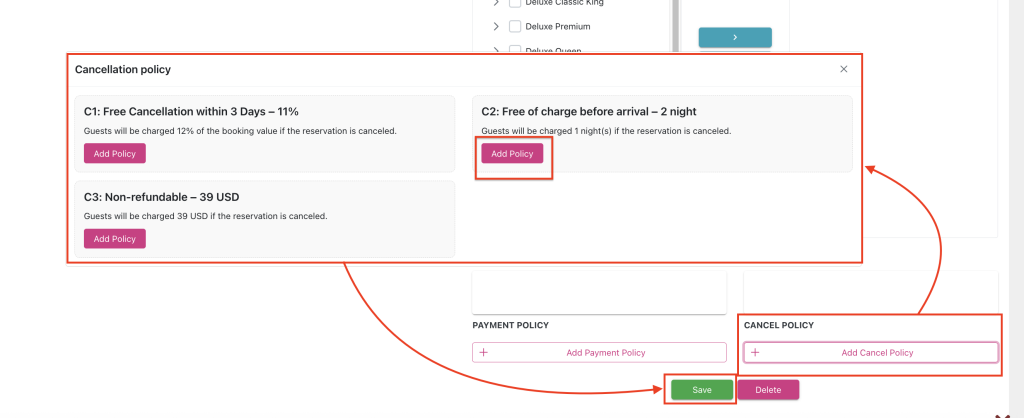Add the C3 Non-refundable policy
1024x418 pixels.
[115, 239]
